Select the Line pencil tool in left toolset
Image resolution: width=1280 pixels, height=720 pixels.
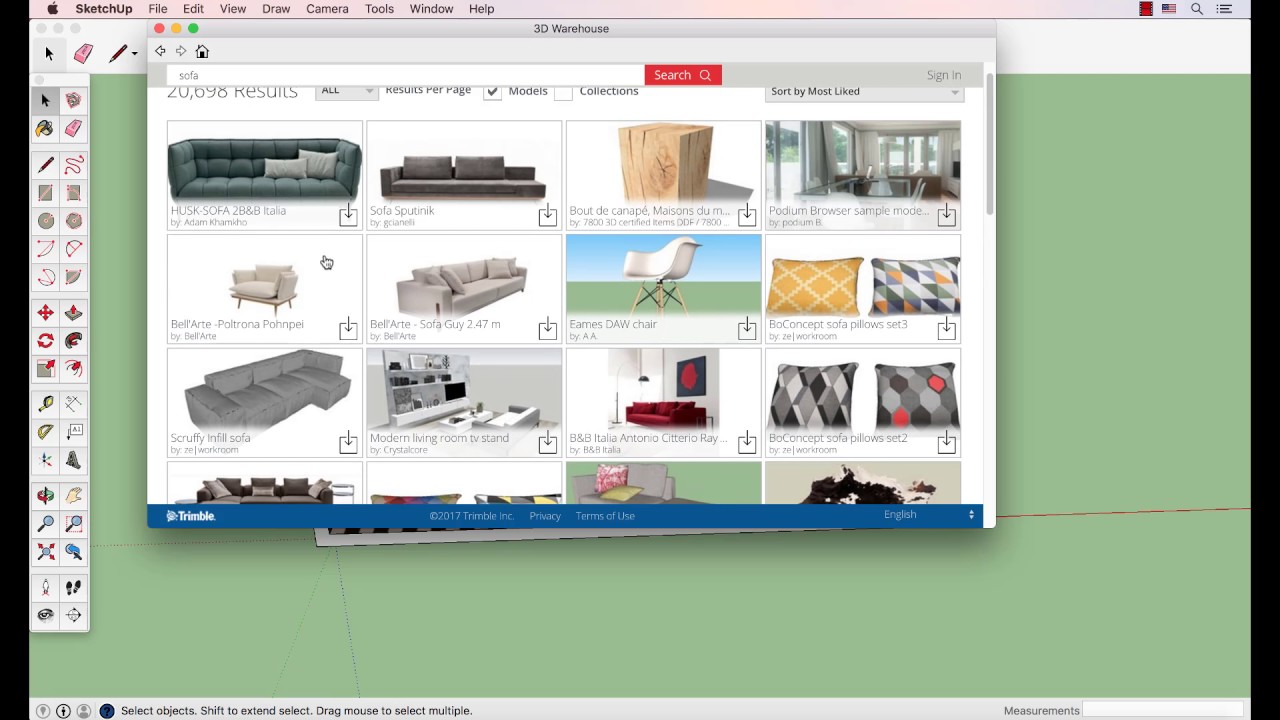click(45, 165)
